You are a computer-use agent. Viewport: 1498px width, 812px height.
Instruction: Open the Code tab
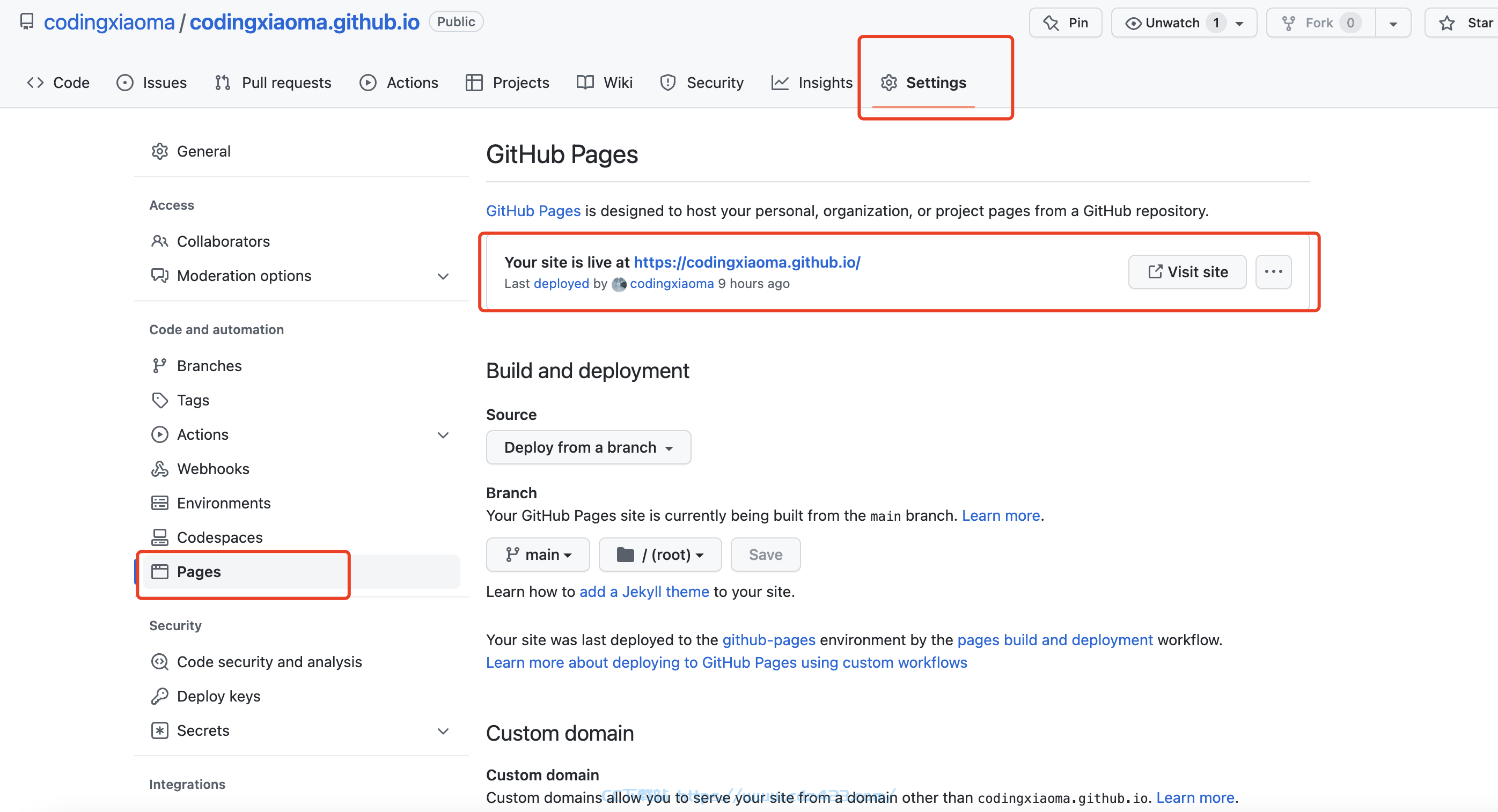[58, 83]
